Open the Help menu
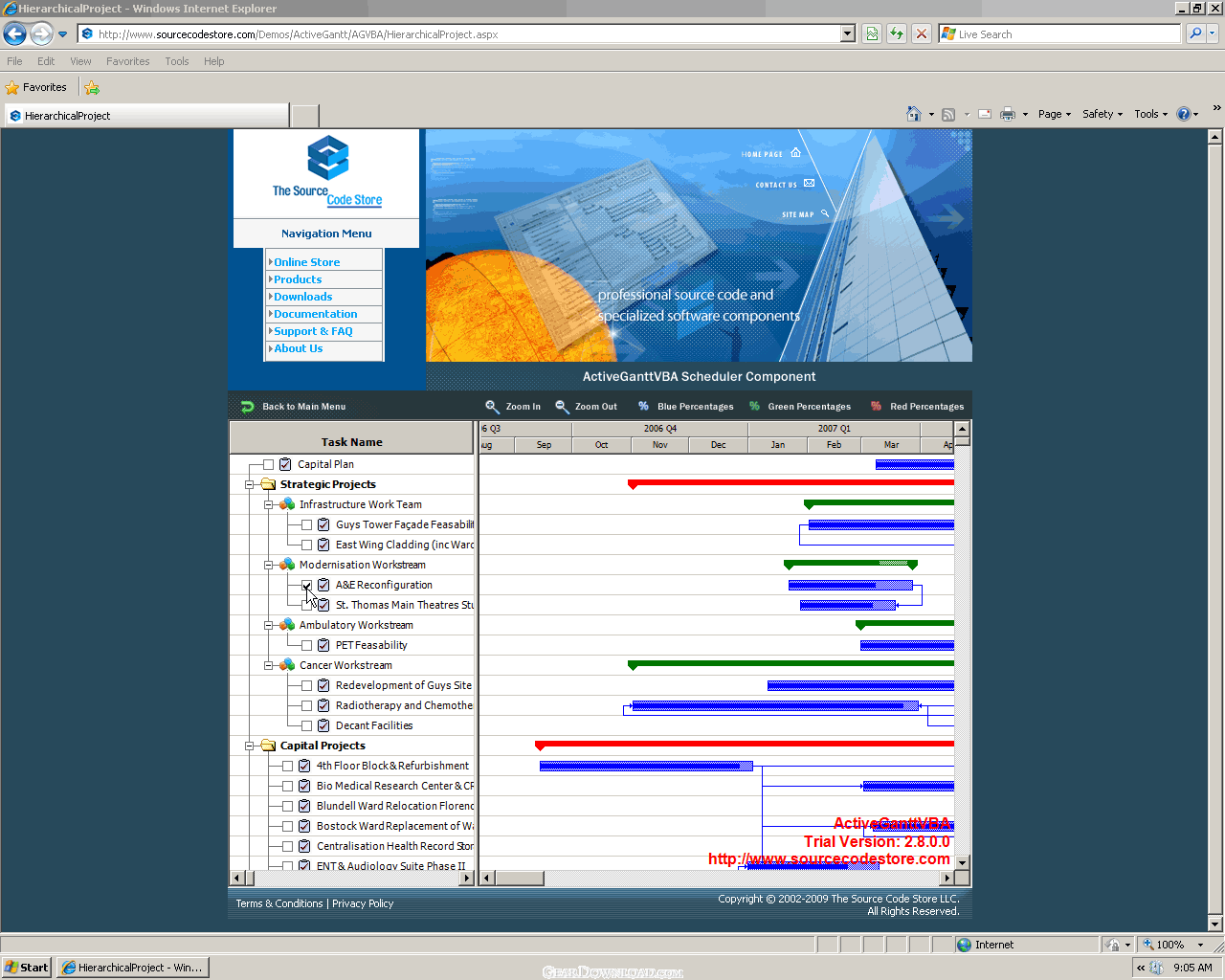The height and width of the screenshot is (980, 1225). 213,61
